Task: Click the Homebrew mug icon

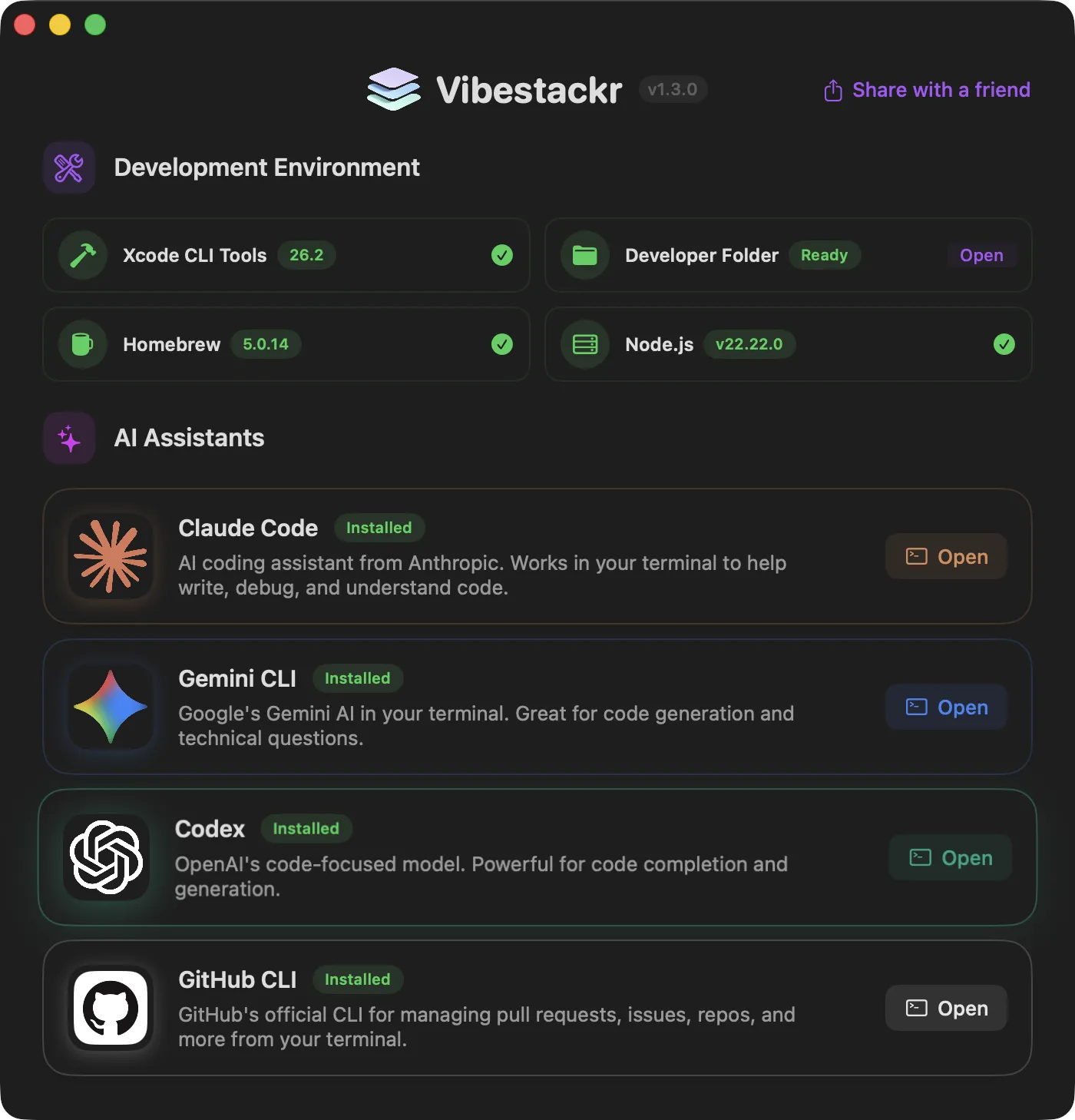Action: [x=82, y=344]
